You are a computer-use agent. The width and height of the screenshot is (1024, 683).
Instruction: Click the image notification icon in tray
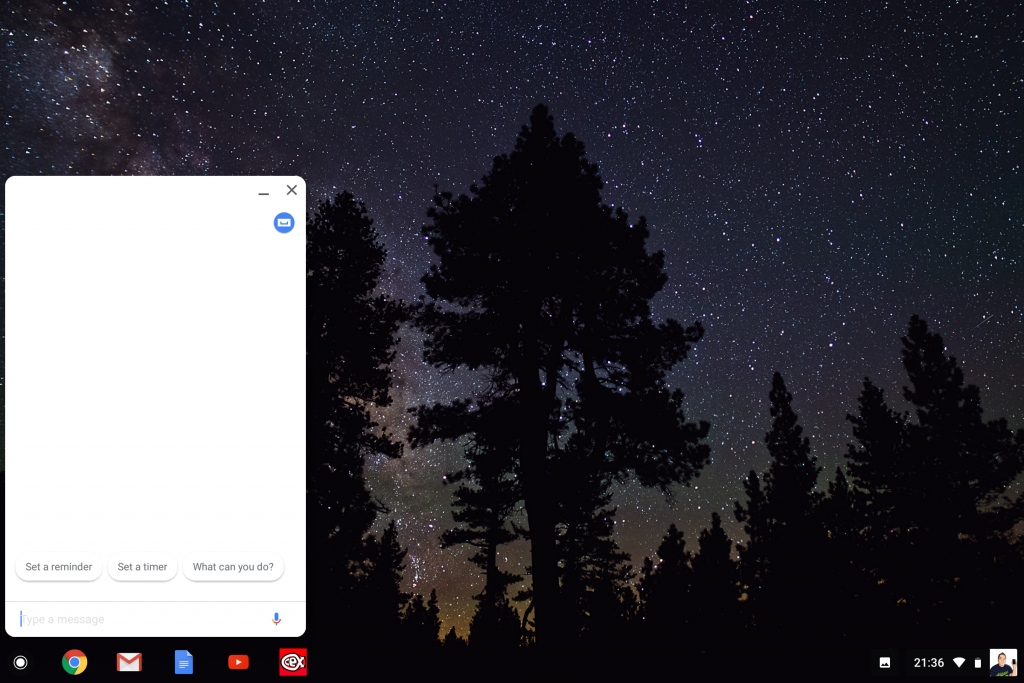click(885, 662)
